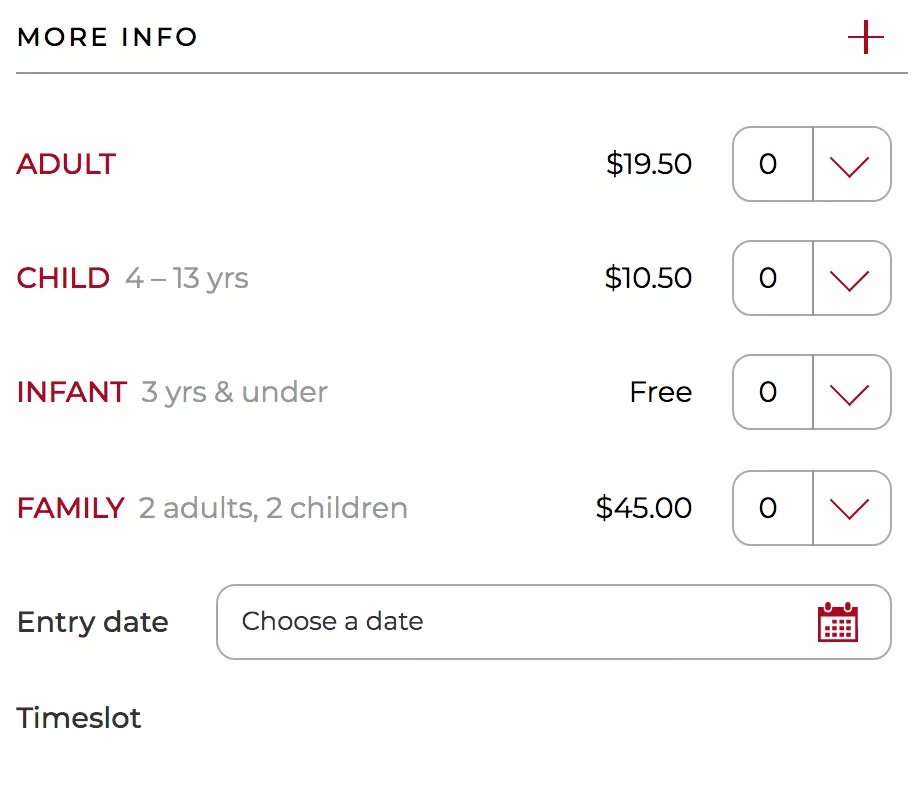Click the $45.00 family price
Image resolution: width=912 pixels, height=790 pixels.
pos(643,508)
